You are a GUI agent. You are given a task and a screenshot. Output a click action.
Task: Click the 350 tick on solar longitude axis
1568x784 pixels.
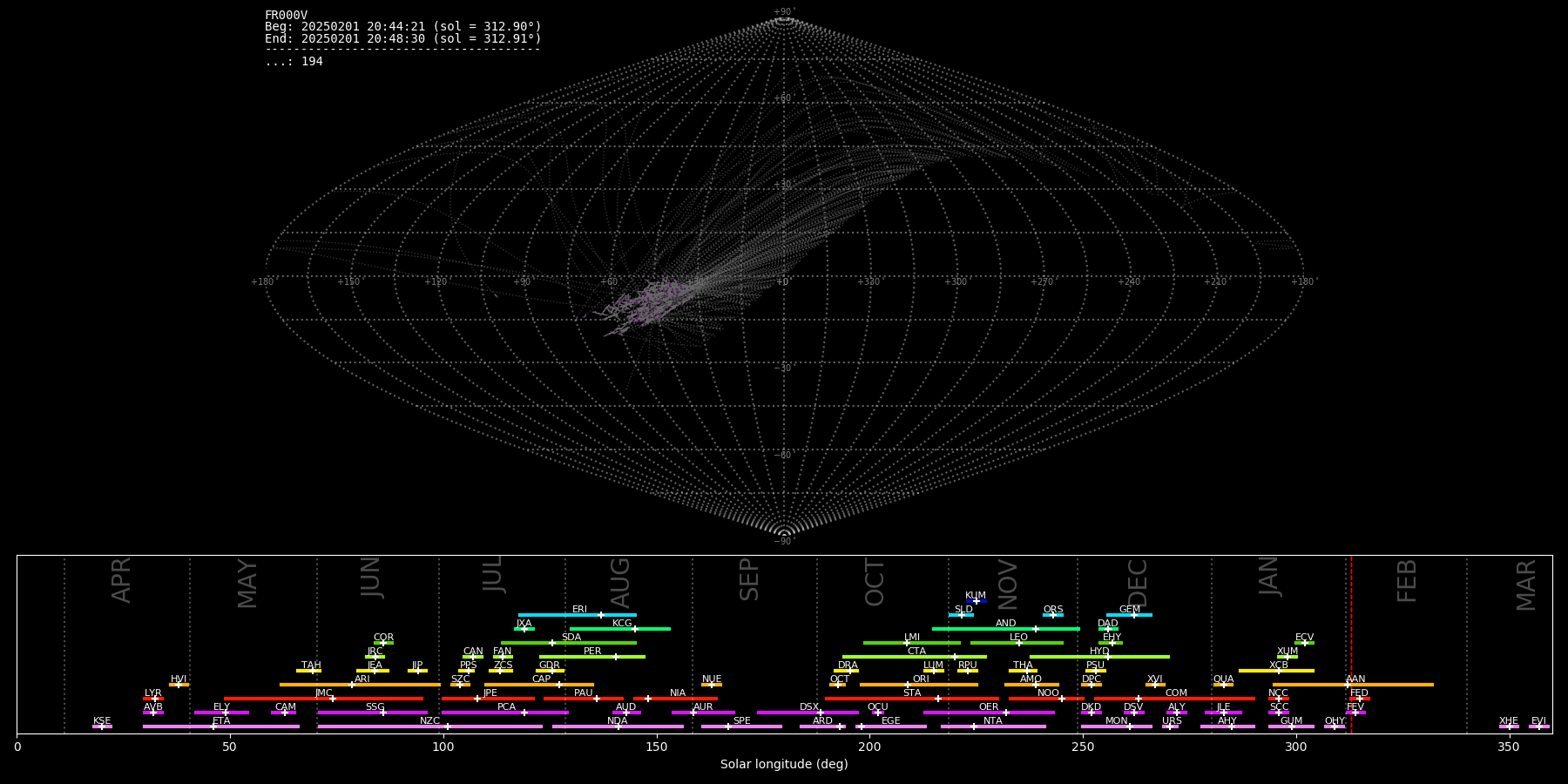point(1509,747)
